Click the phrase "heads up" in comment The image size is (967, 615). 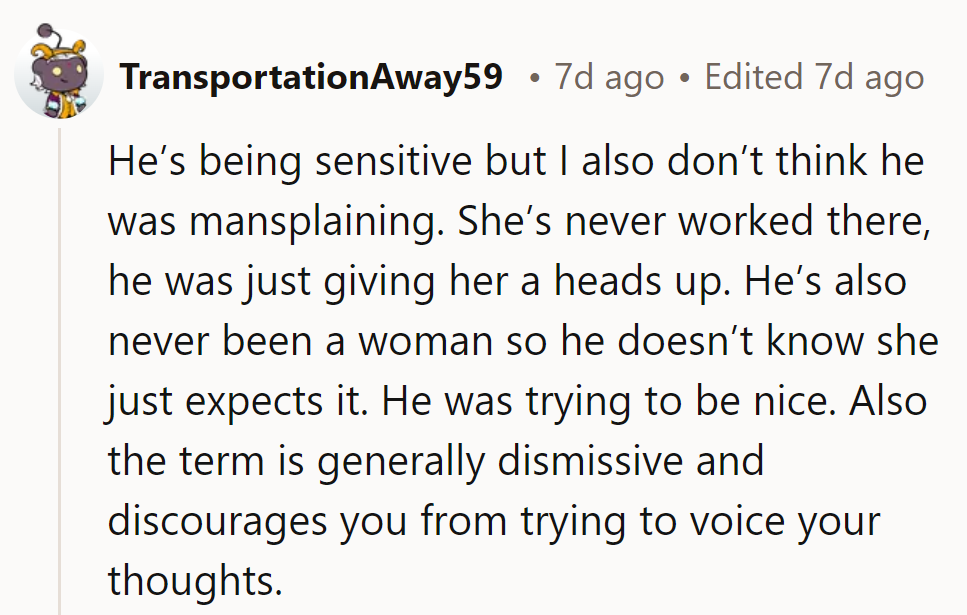pos(638,281)
